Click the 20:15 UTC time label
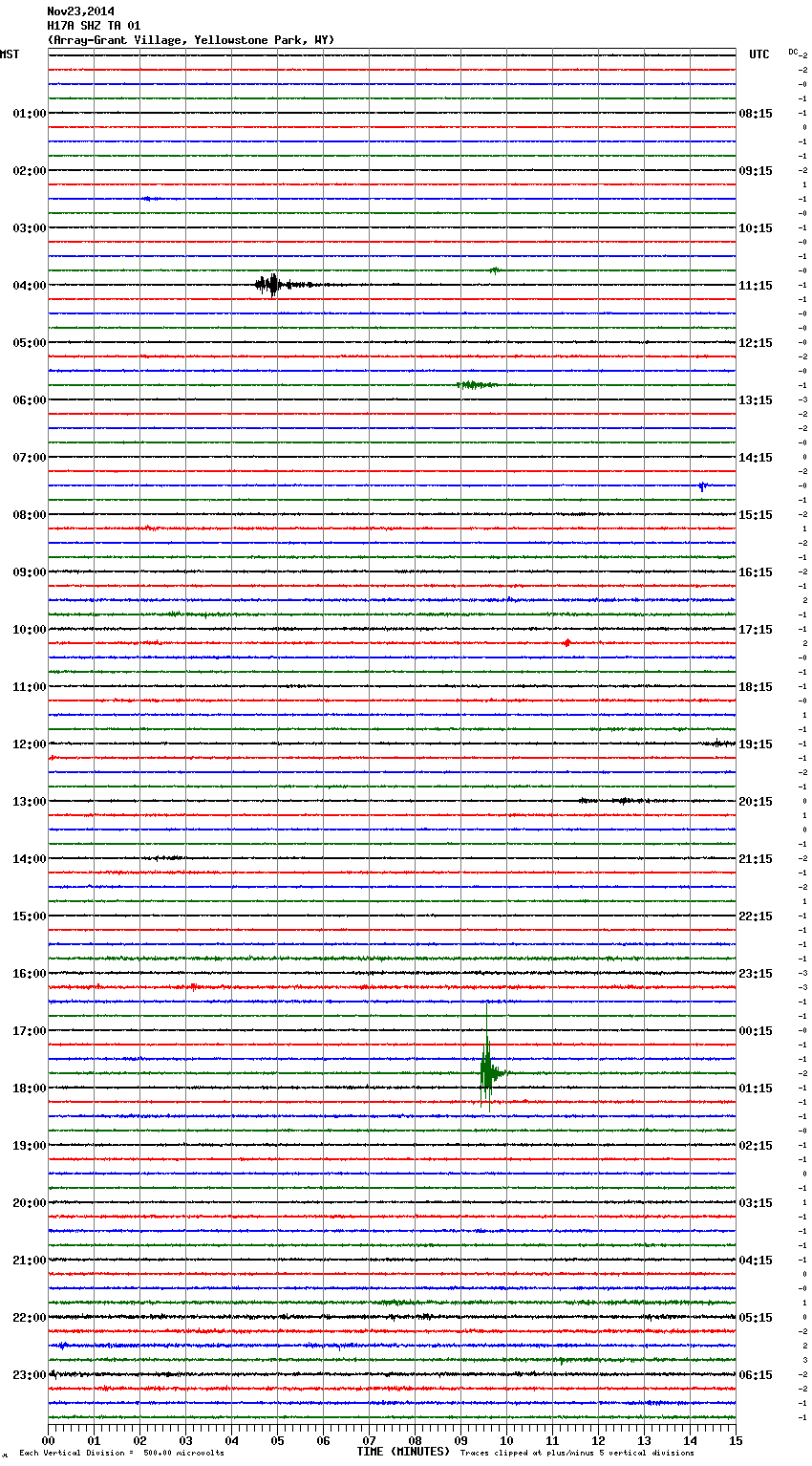Image resolution: width=812 pixels, height=1466 pixels. pos(756,802)
